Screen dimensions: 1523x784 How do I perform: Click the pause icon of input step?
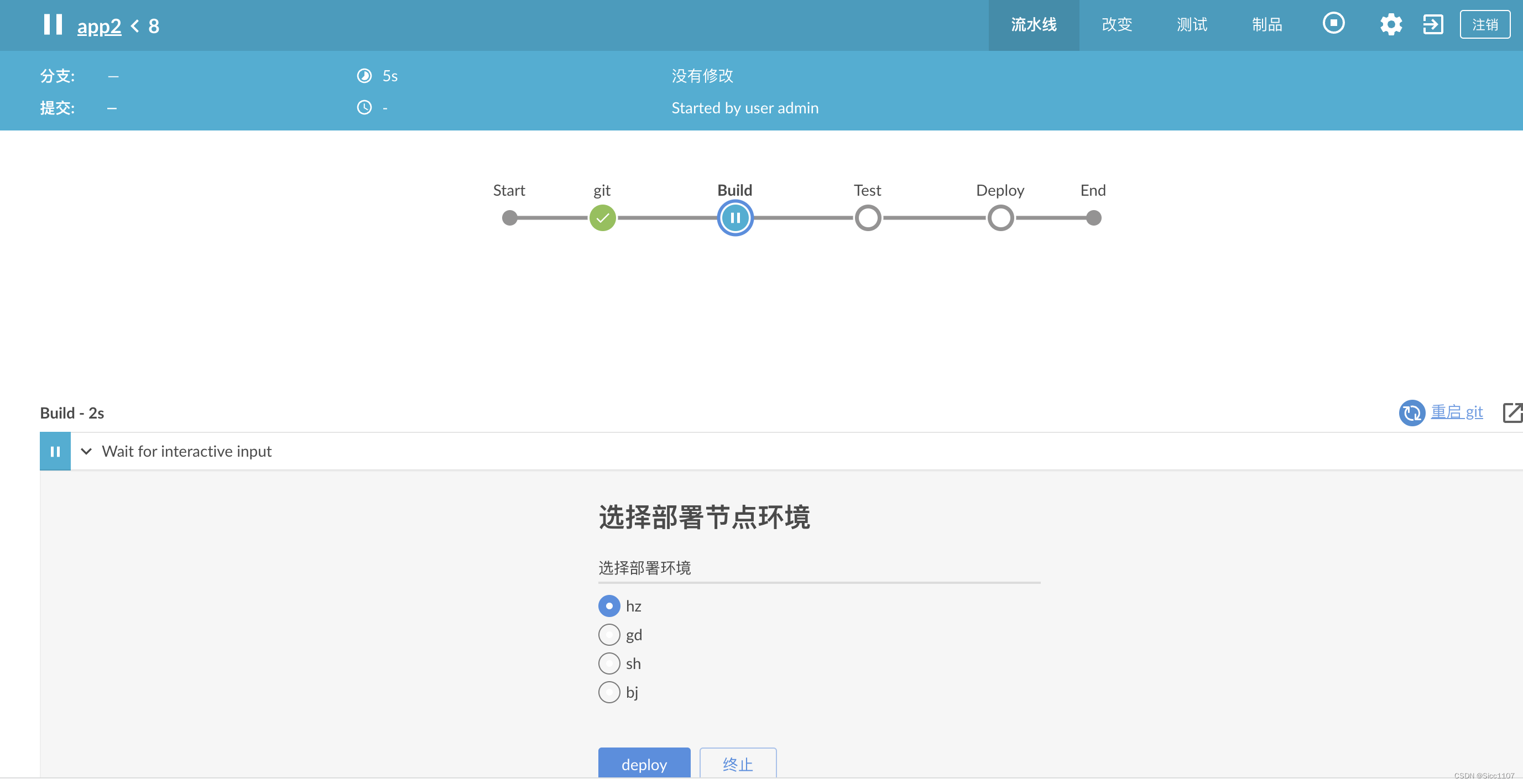coord(55,452)
